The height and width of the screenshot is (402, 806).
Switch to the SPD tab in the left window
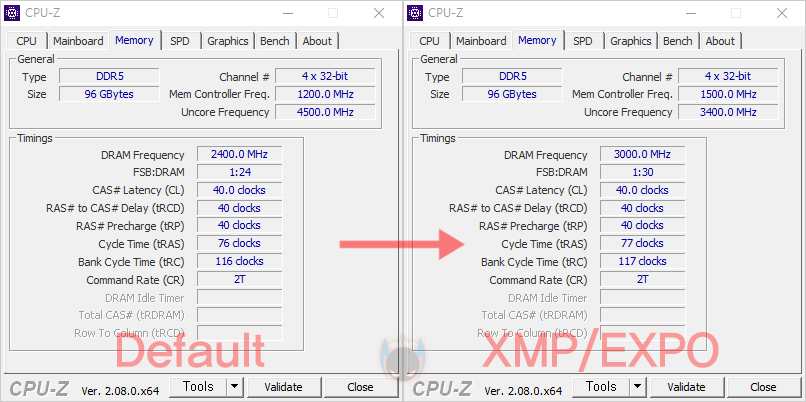point(179,41)
